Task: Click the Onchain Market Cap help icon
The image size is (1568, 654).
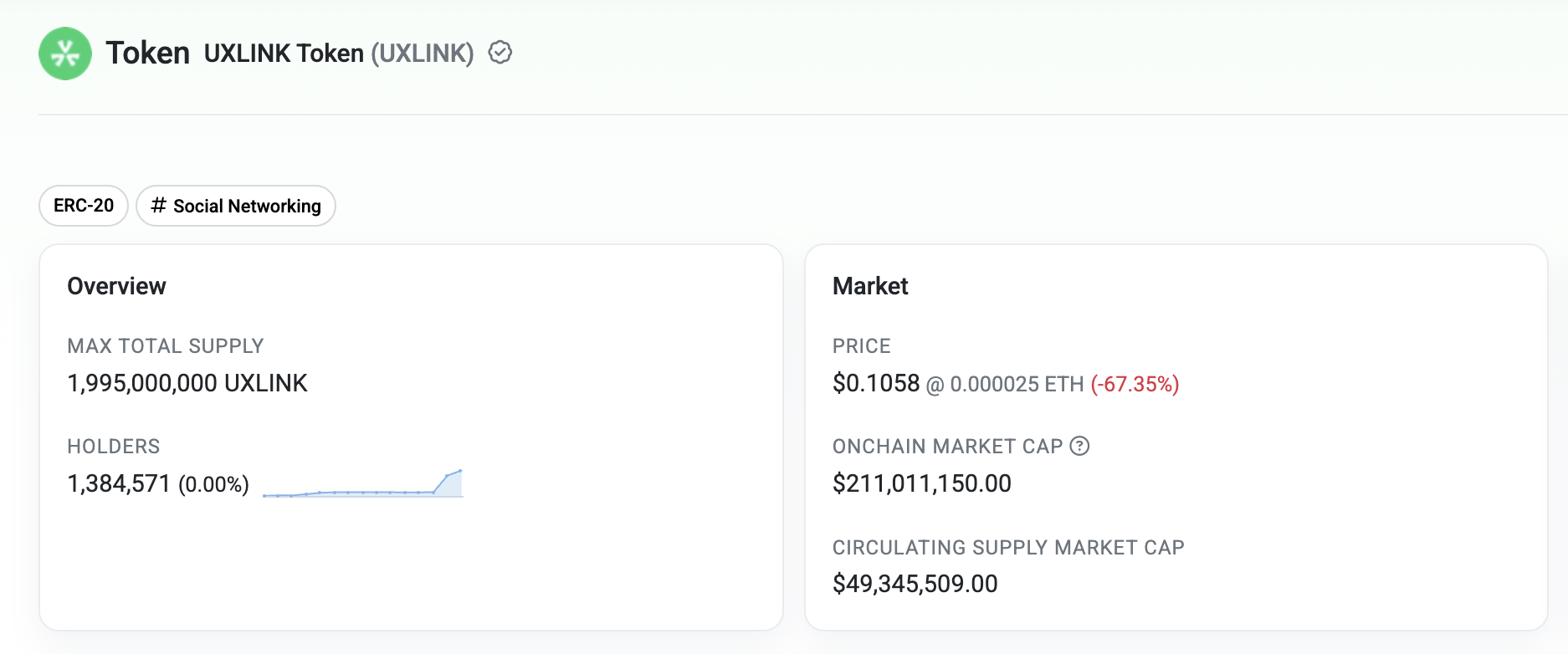Action: [x=1080, y=446]
